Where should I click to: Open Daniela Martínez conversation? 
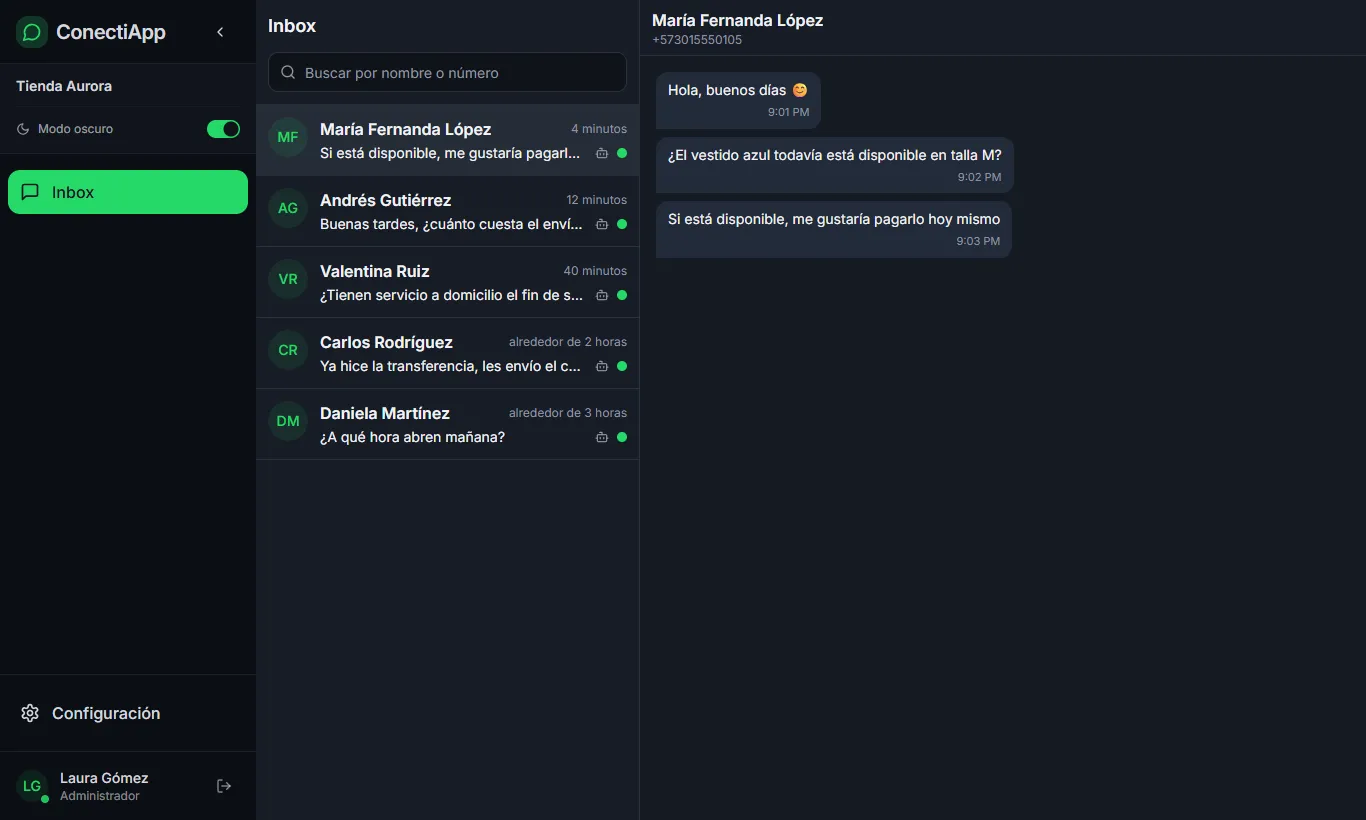(x=447, y=424)
